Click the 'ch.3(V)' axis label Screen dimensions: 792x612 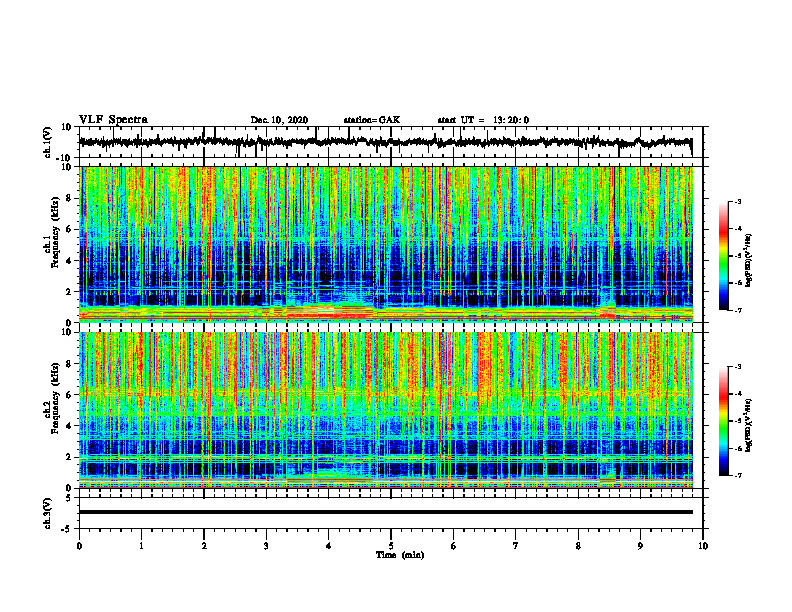pyautogui.click(x=47, y=513)
